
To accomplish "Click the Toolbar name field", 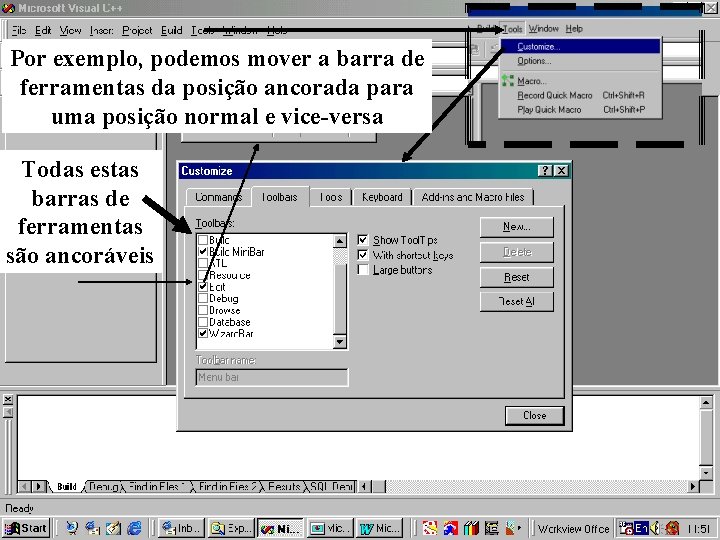I will tap(271, 377).
